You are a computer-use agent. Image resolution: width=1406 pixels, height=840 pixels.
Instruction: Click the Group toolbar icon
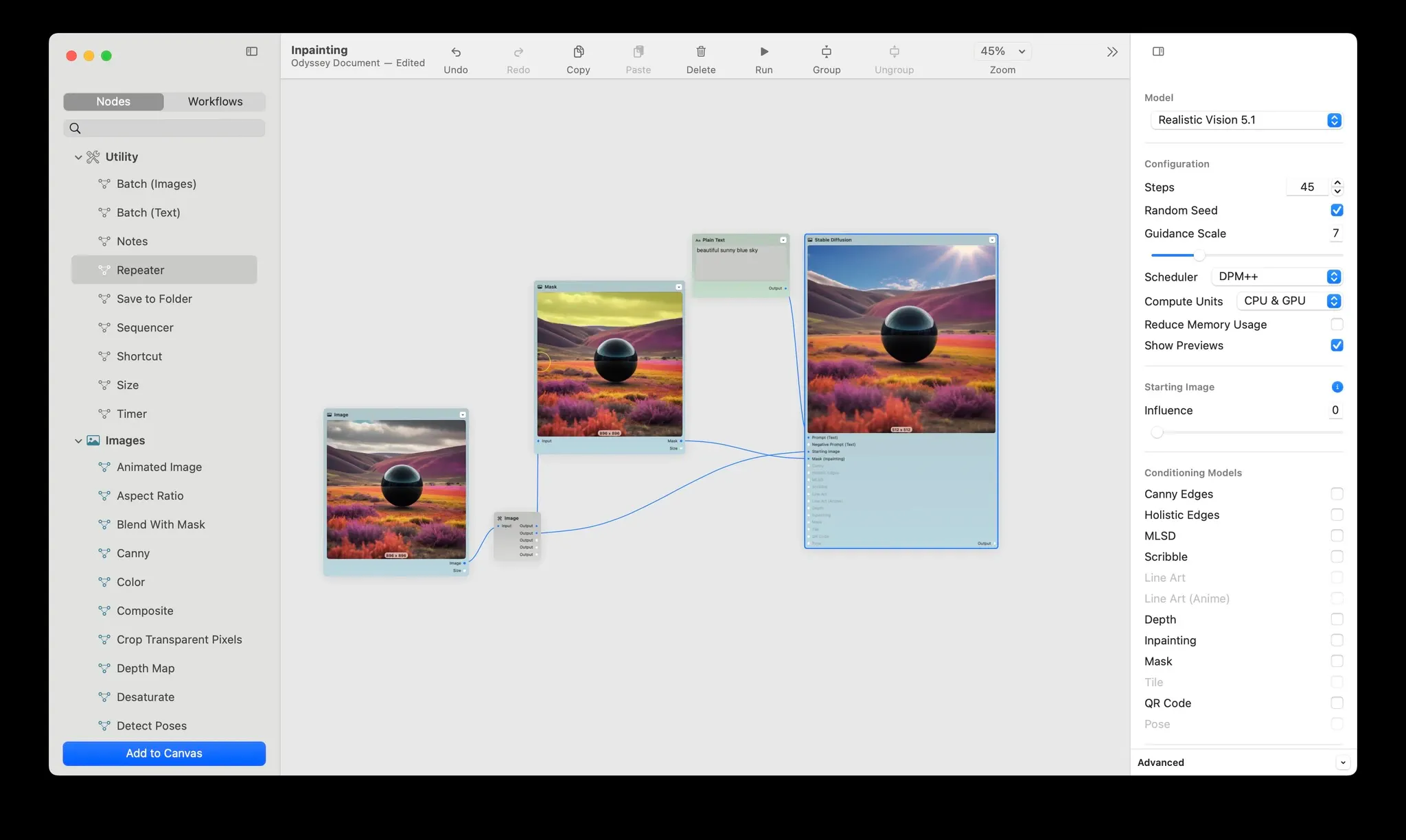pos(827,51)
